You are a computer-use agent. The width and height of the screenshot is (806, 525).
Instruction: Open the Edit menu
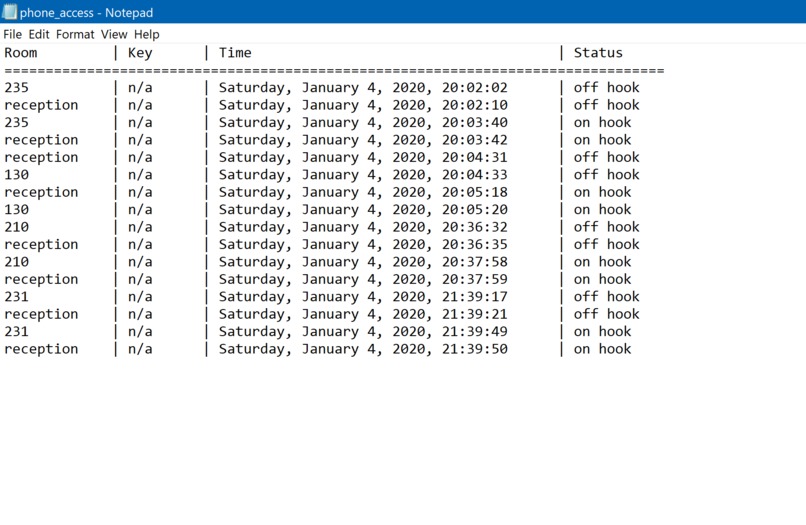[39, 34]
